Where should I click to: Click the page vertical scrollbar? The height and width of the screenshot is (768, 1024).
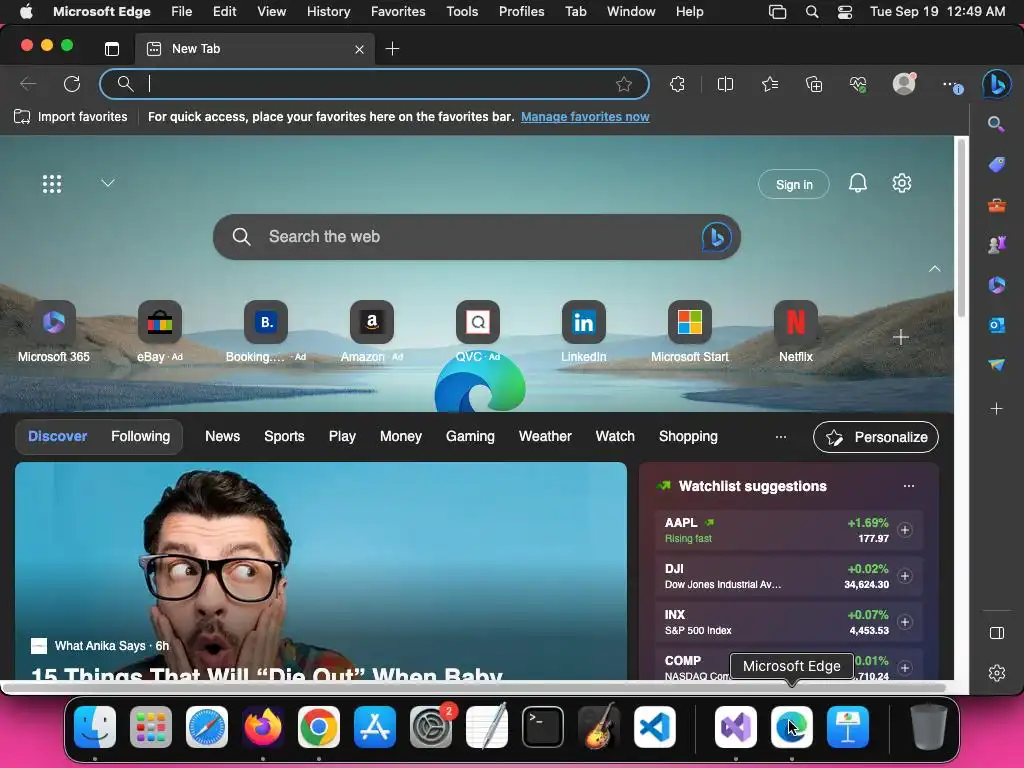961,229
